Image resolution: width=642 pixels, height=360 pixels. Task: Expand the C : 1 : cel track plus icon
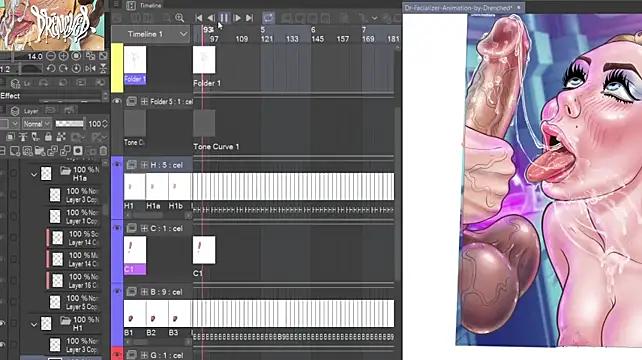tap(144, 229)
